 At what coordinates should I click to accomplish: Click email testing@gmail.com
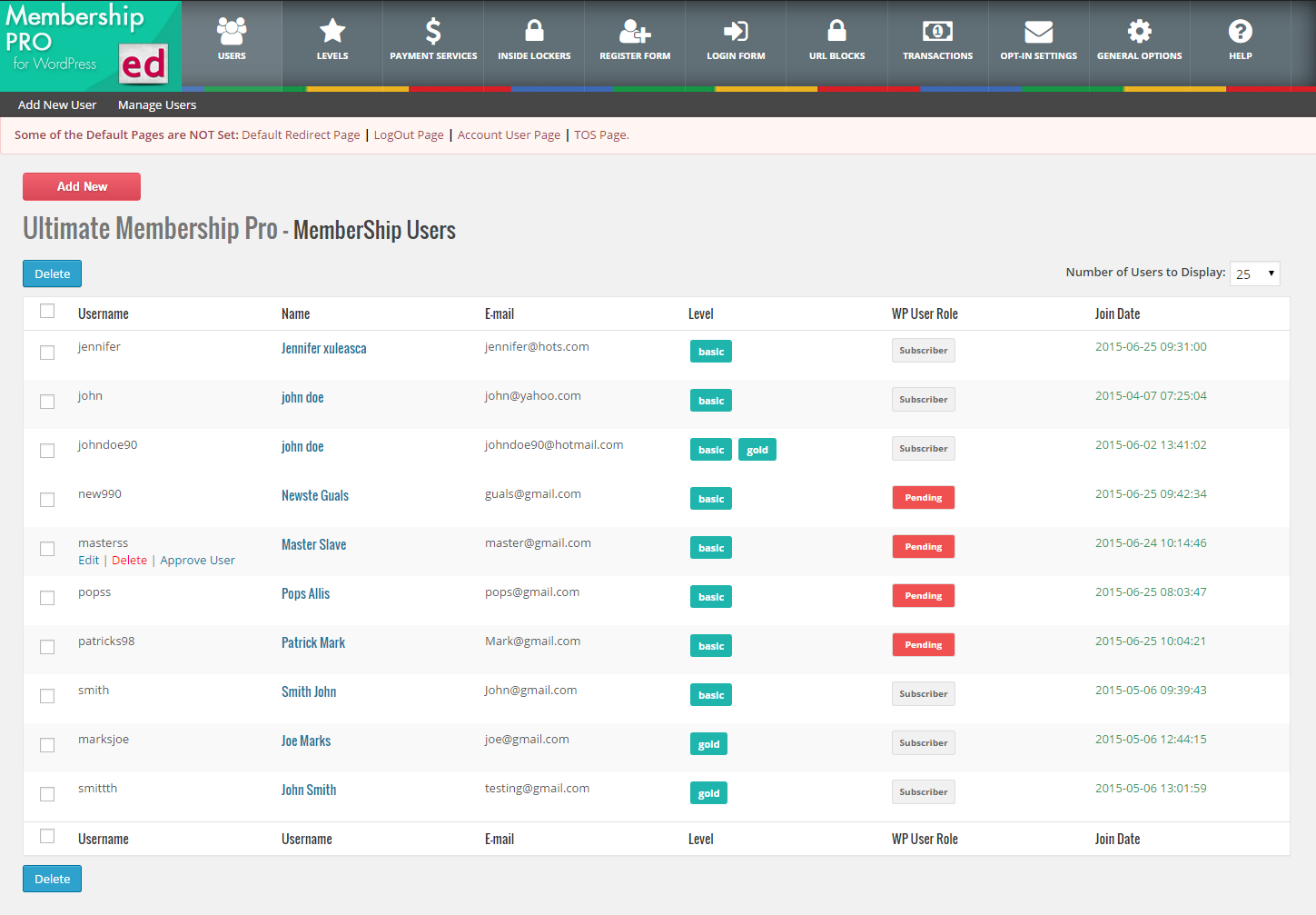pos(537,789)
